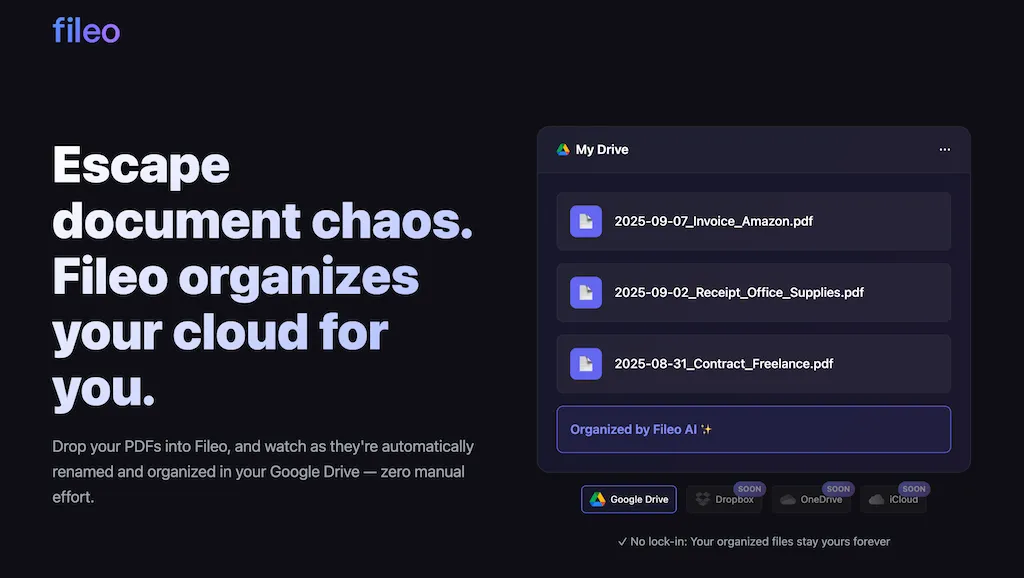Select the Google Drive icon in My Drive header
1024x578 pixels.
(564, 149)
